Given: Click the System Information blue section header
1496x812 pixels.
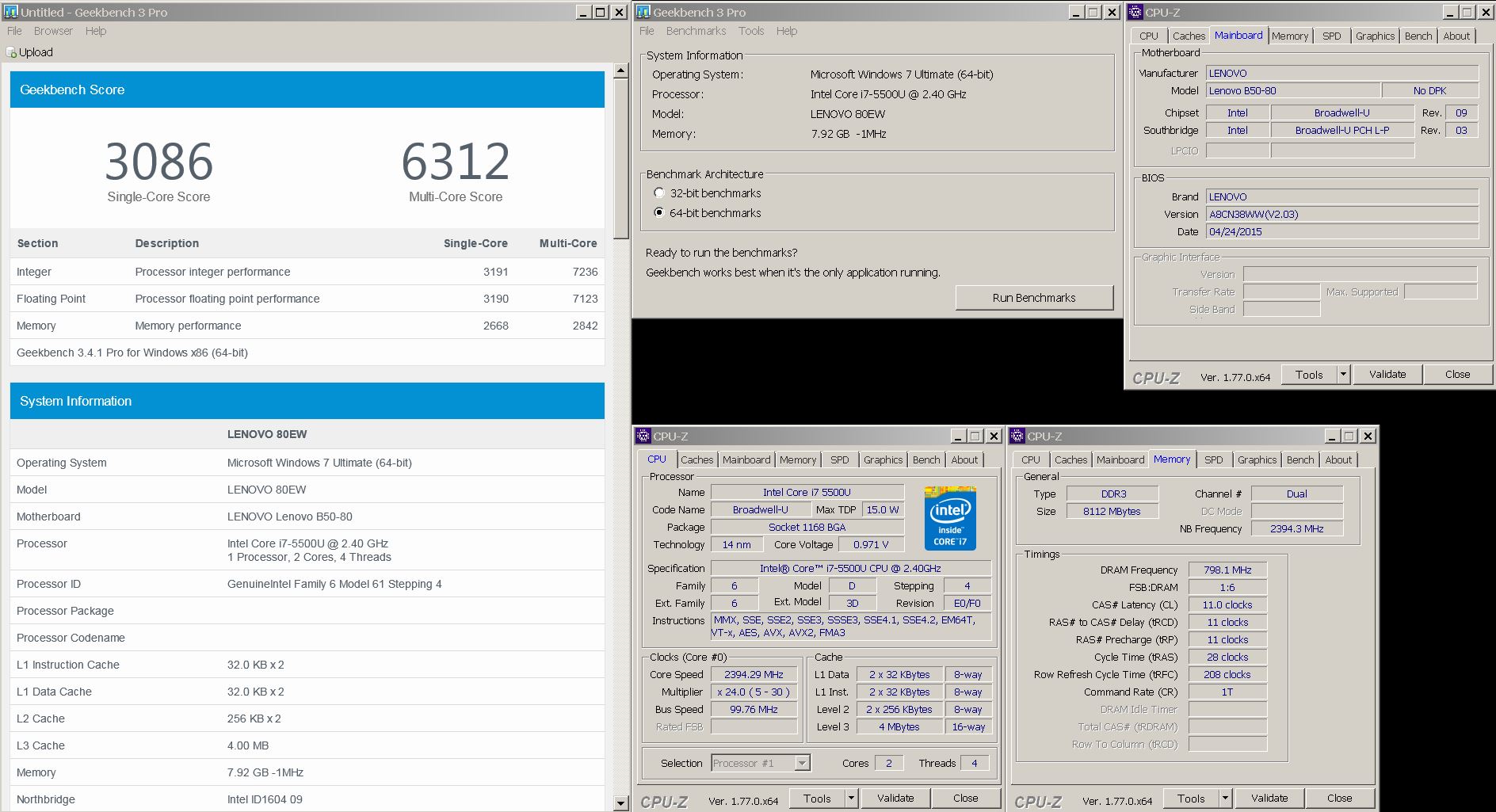Looking at the screenshot, I should pos(307,401).
